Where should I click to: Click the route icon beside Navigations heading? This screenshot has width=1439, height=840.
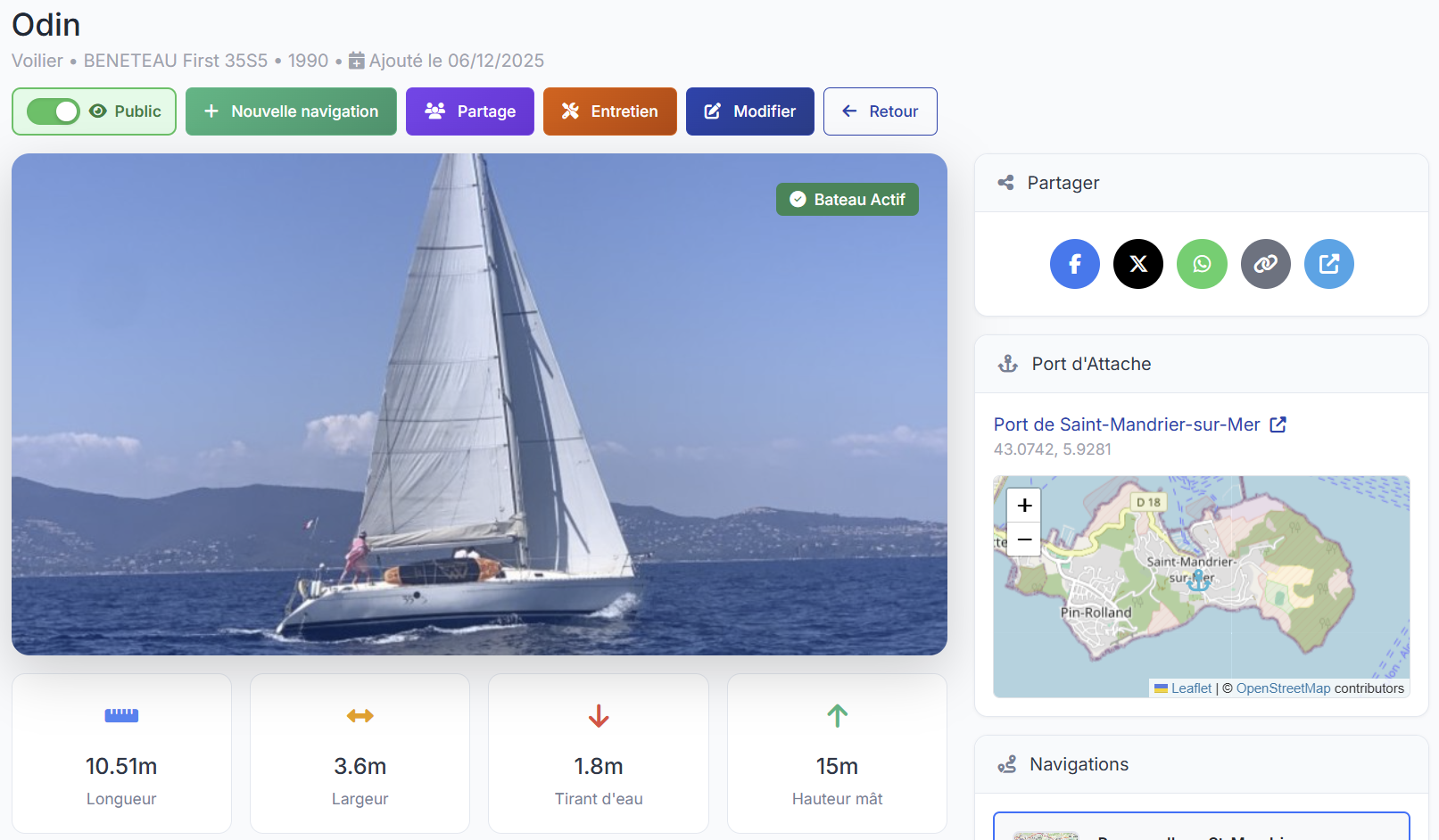click(x=1007, y=763)
